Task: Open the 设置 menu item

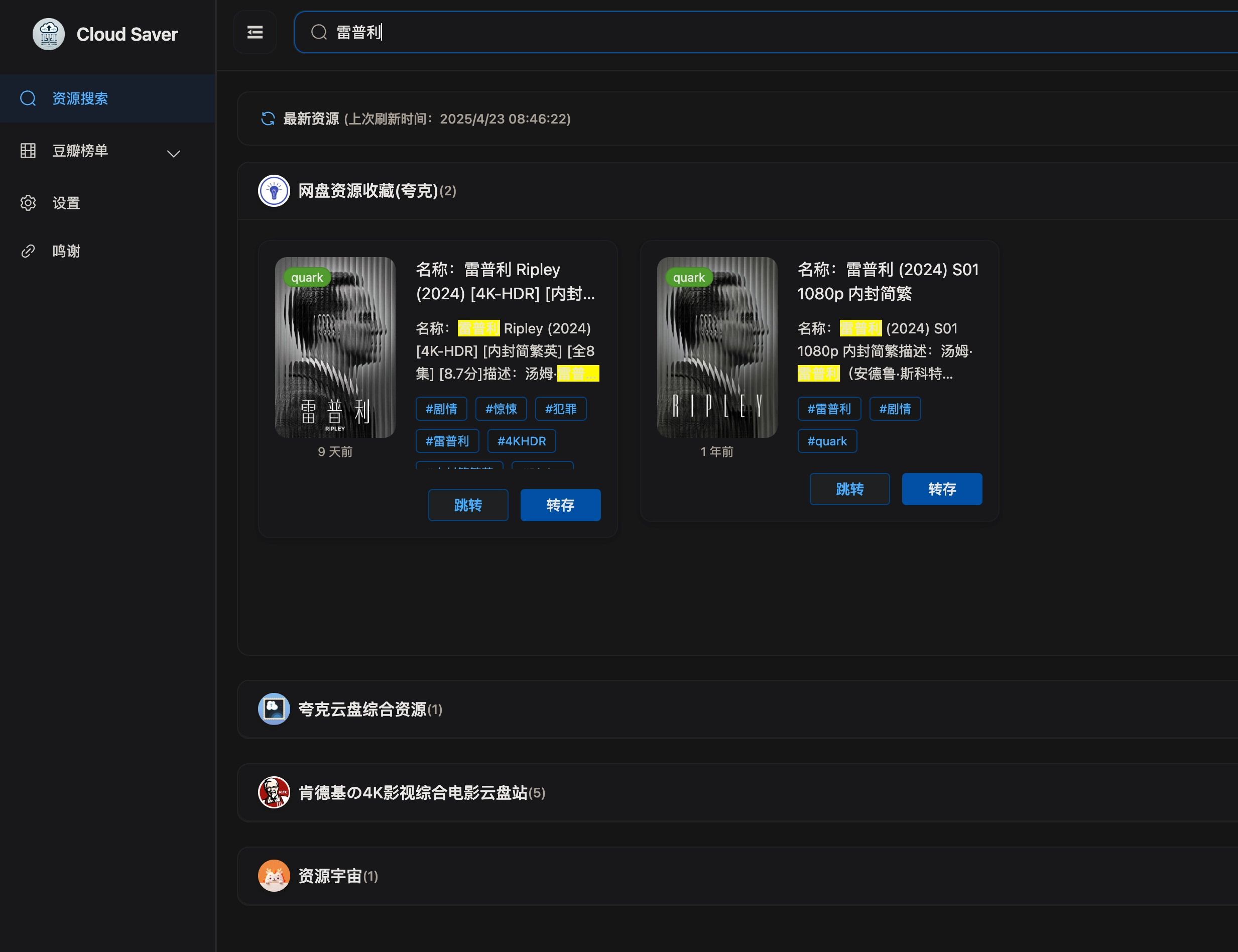Action: [107, 203]
